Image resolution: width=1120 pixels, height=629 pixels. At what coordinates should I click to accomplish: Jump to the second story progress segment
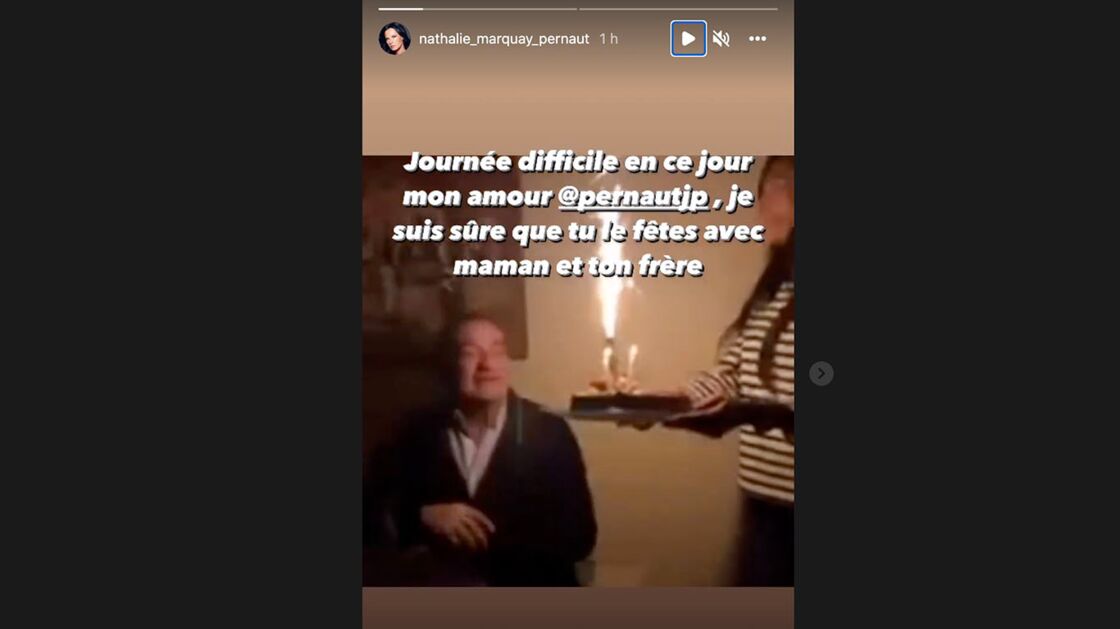678,9
